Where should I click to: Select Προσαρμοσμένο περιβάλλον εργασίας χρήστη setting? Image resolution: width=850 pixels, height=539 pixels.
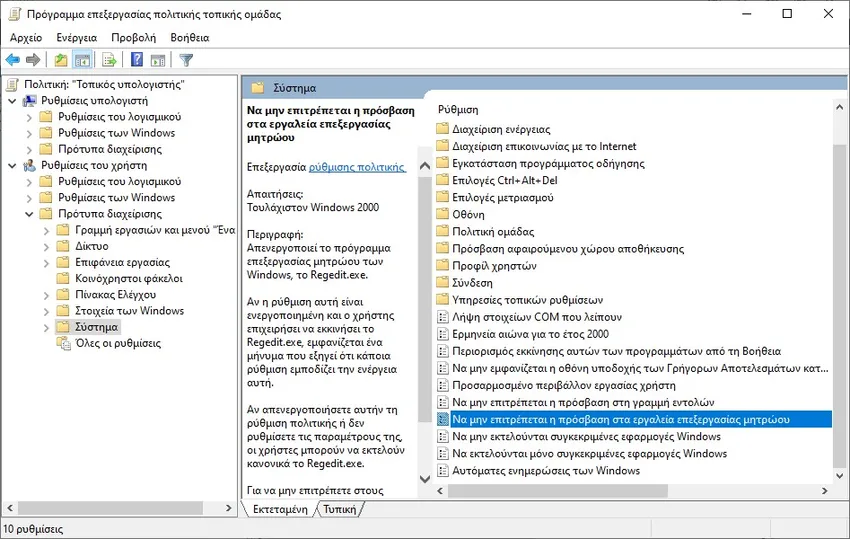pos(564,385)
